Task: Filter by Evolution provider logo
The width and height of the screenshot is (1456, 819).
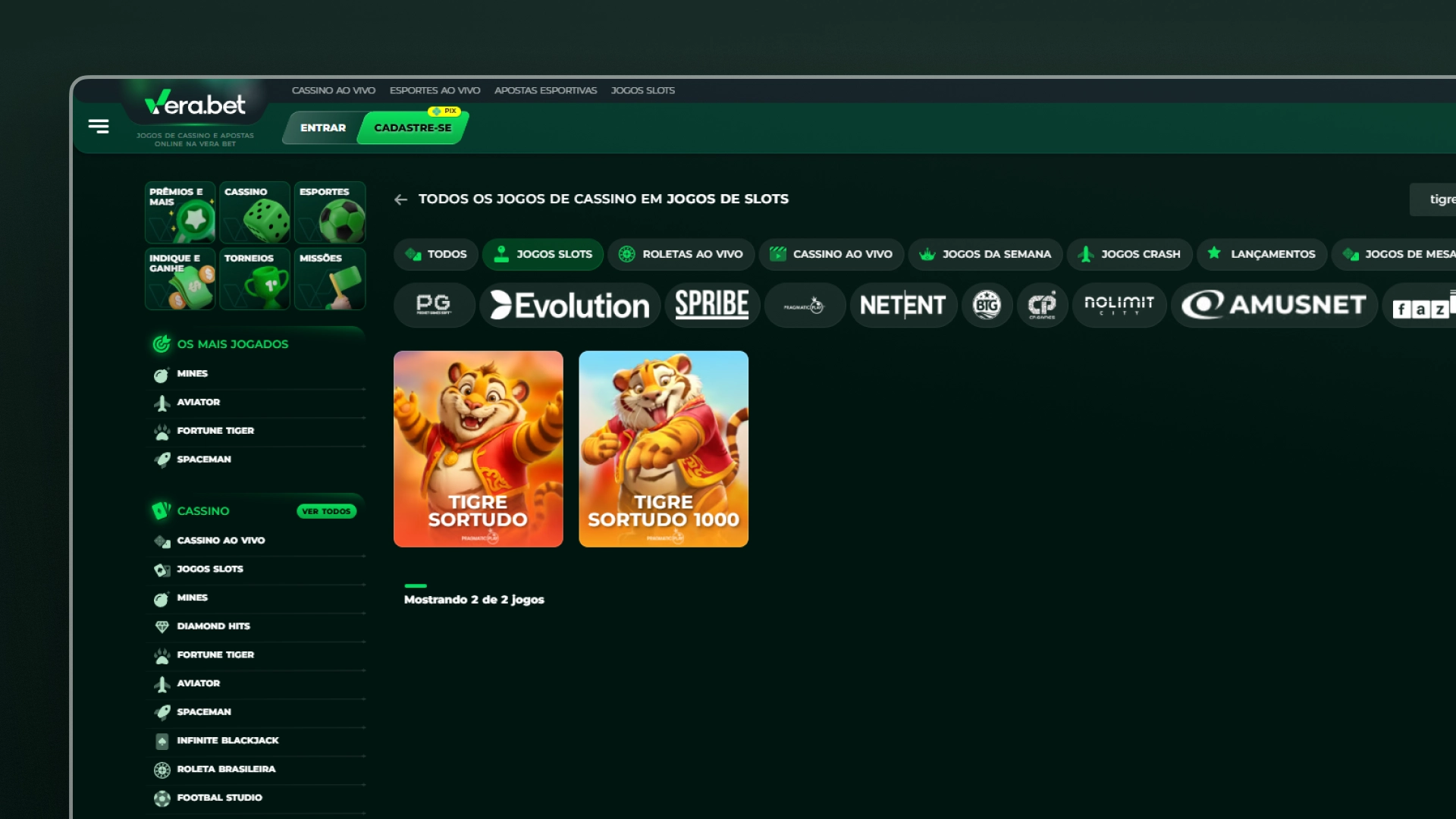Action: point(570,305)
